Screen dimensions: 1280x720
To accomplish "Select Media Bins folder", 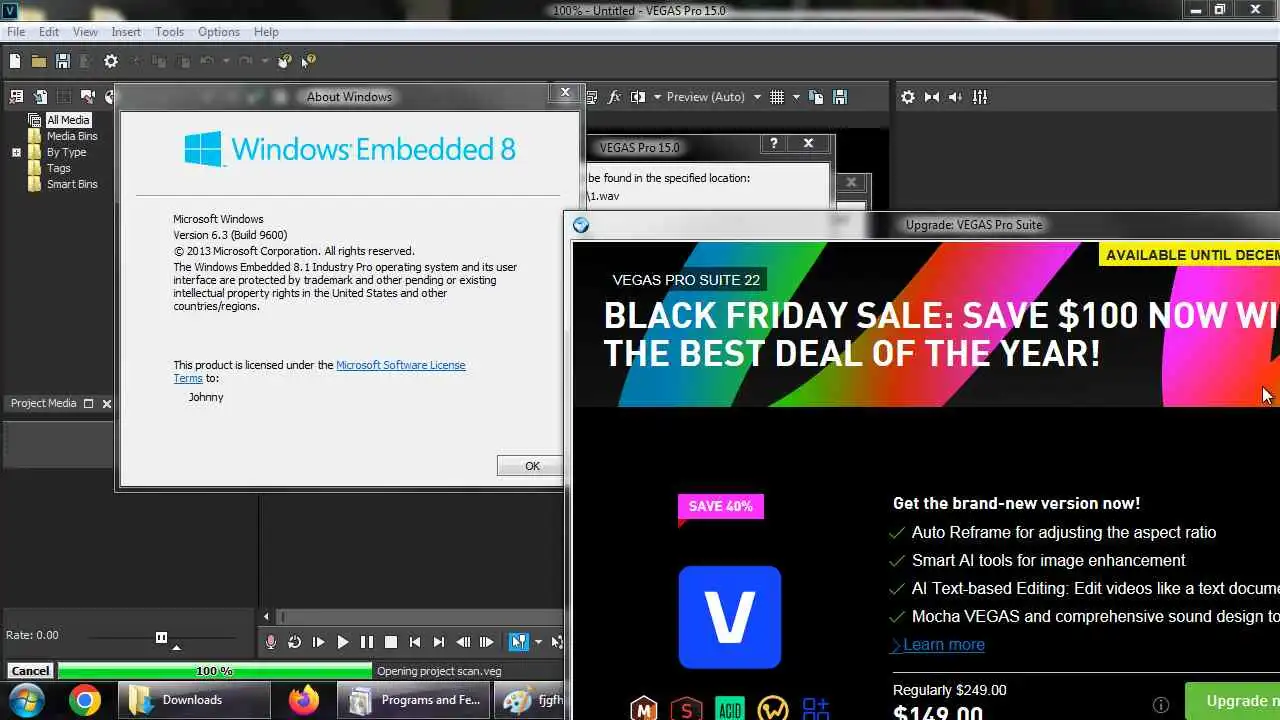I will [72, 136].
